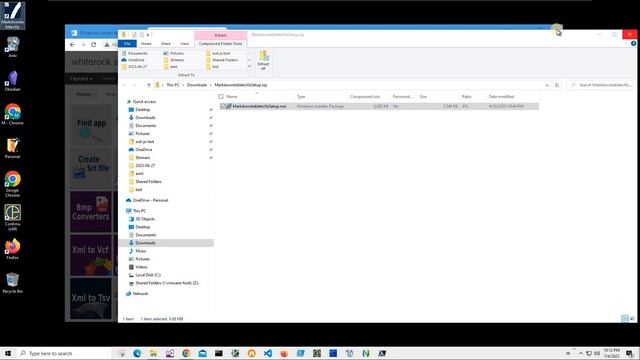Select Compressed Folder Tools tab
This screenshot has width=640, height=360.
click(x=220, y=43)
